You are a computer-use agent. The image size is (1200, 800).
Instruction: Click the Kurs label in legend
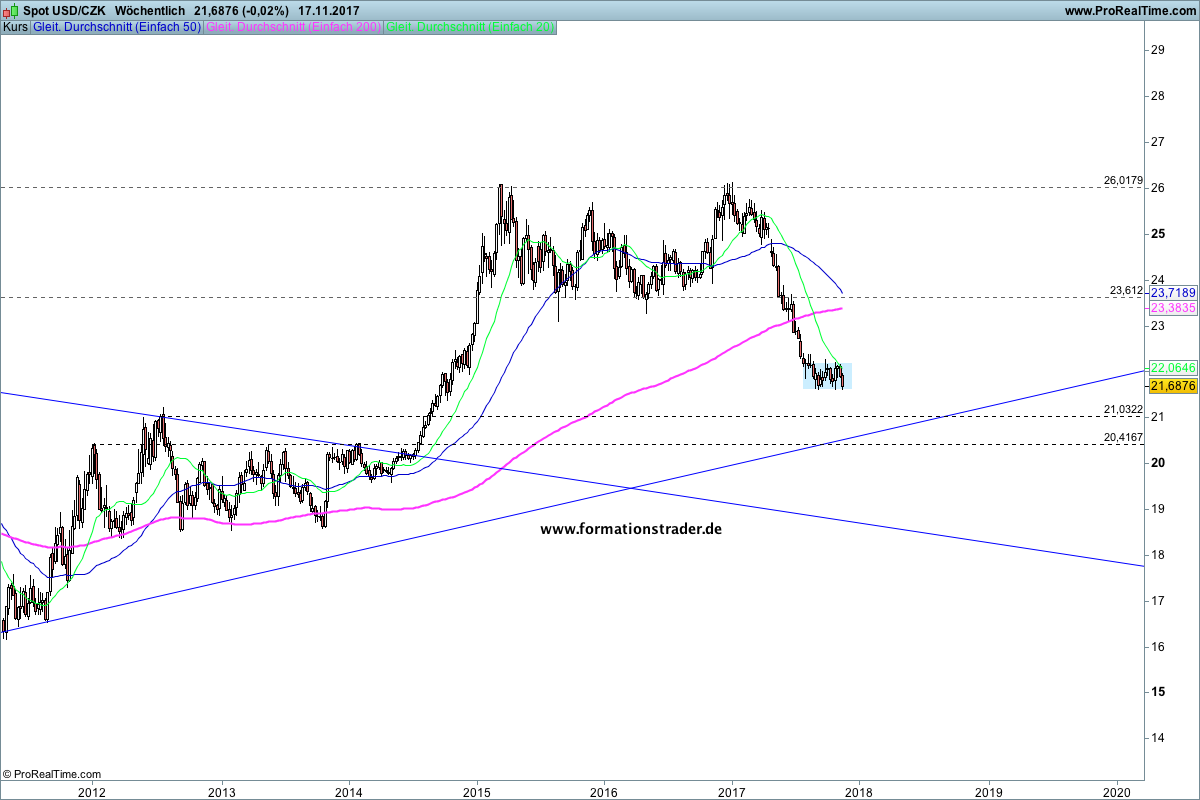[x=16, y=28]
